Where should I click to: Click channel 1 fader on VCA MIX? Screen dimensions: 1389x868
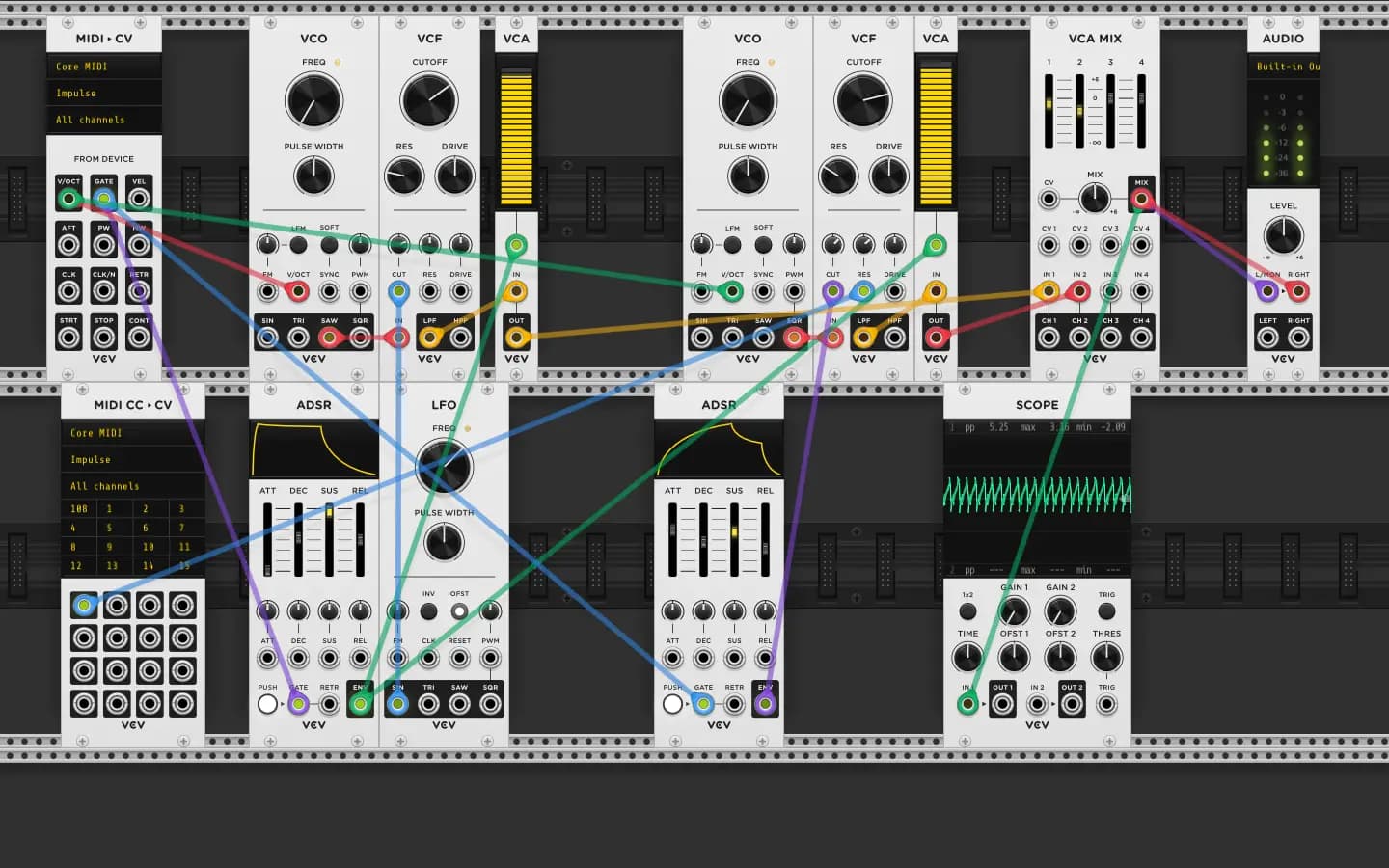pos(1049,111)
